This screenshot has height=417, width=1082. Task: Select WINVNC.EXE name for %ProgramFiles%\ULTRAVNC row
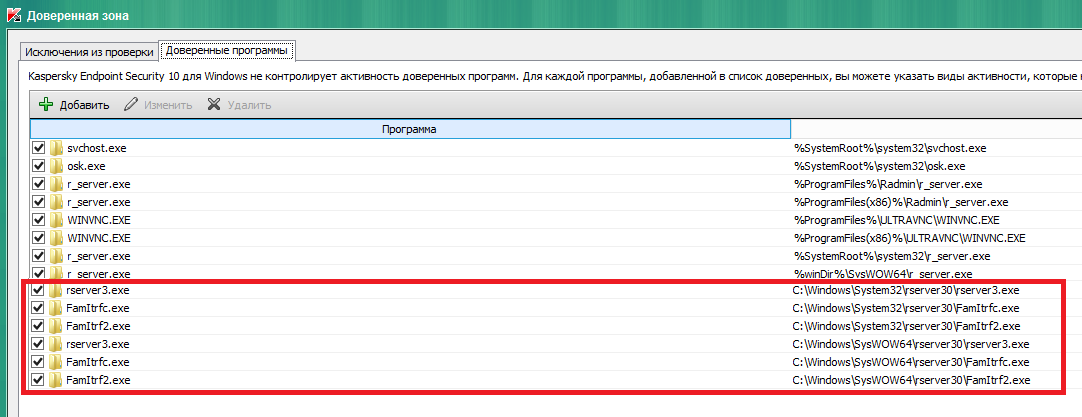tap(99, 220)
